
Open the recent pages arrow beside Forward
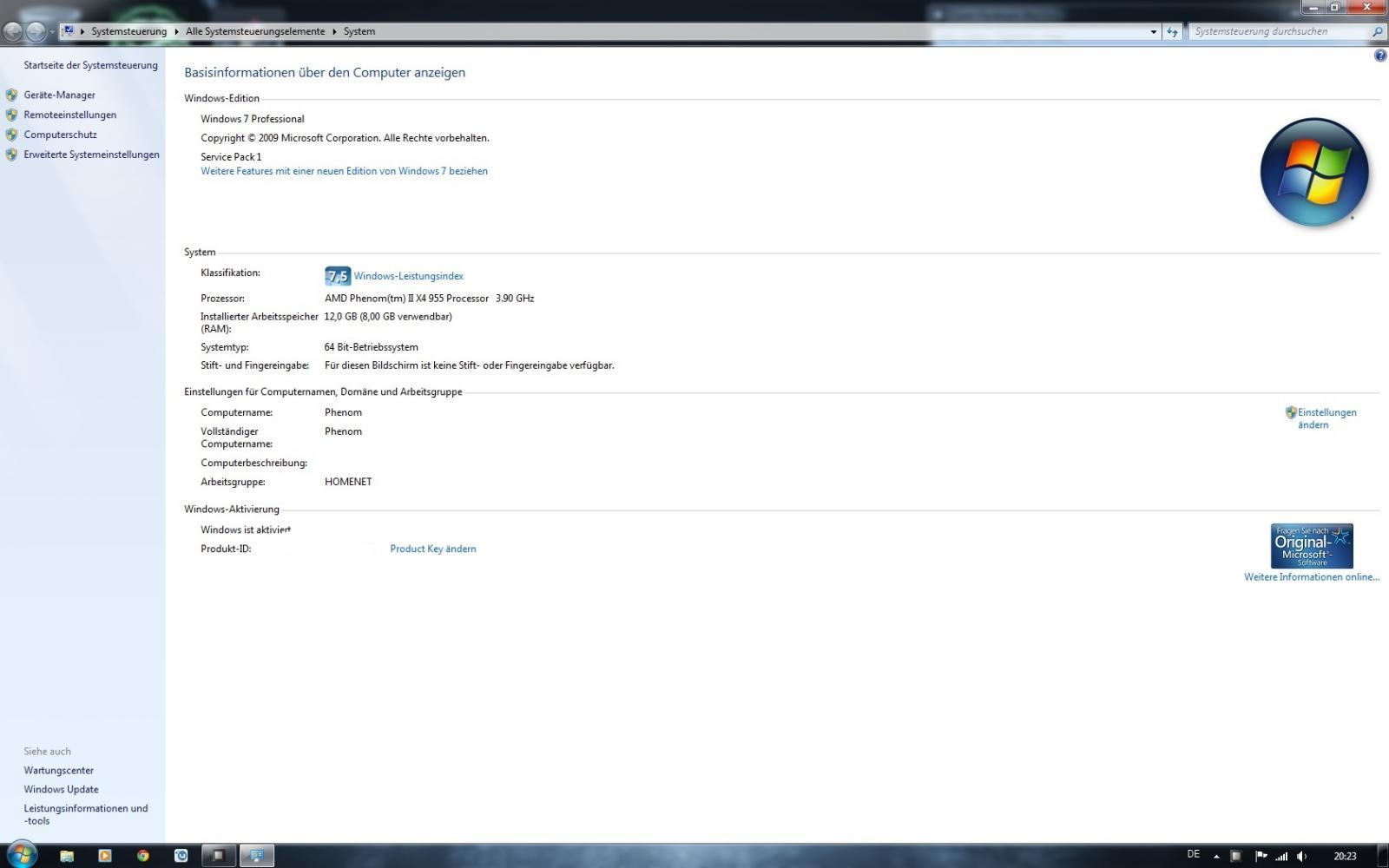pos(52,32)
